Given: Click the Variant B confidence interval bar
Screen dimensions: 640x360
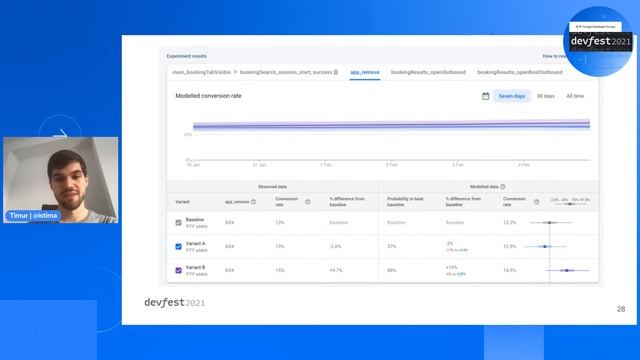Looking at the screenshot, I should (x=567, y=270).
